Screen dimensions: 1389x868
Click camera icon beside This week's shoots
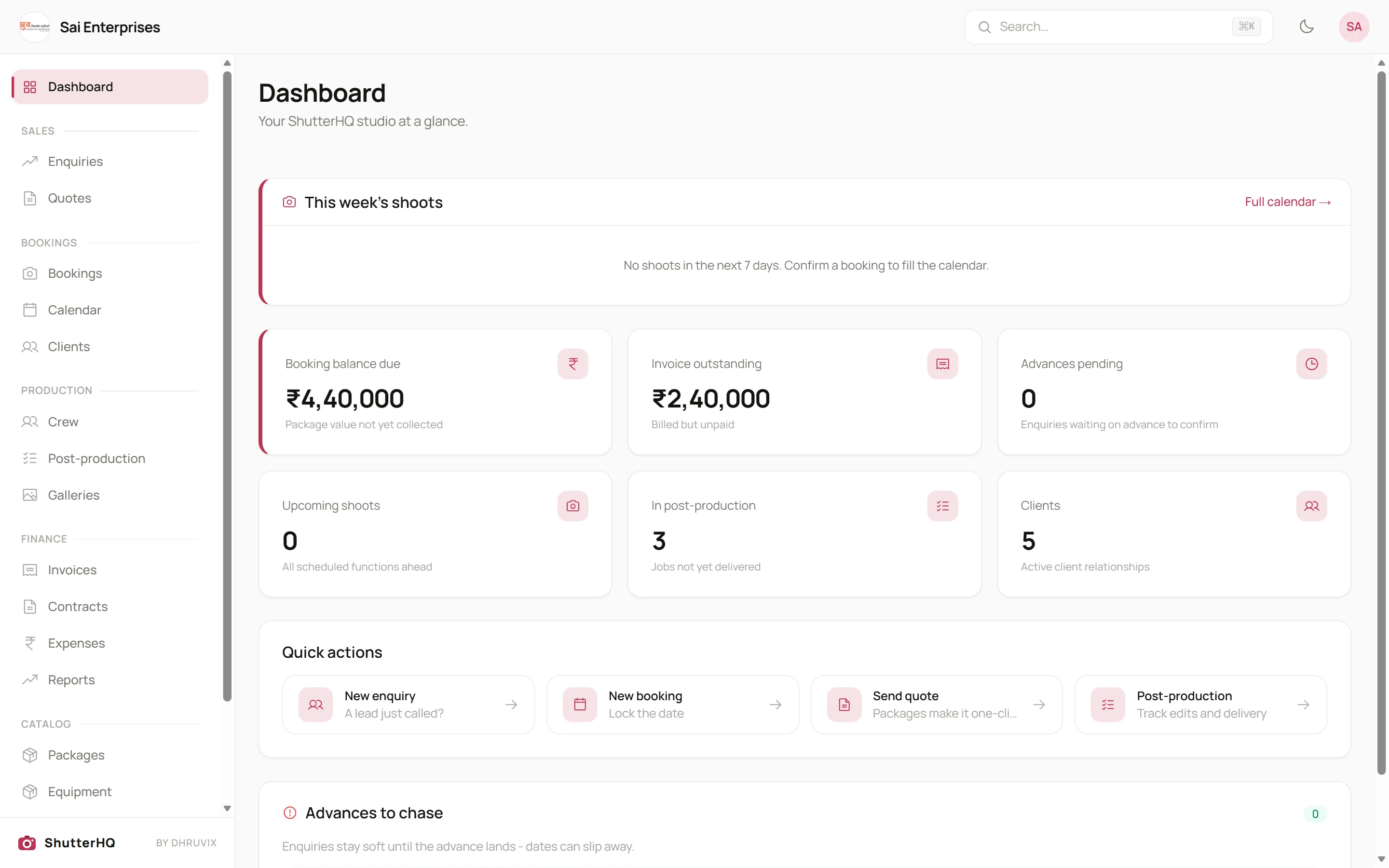click(289, 202)
